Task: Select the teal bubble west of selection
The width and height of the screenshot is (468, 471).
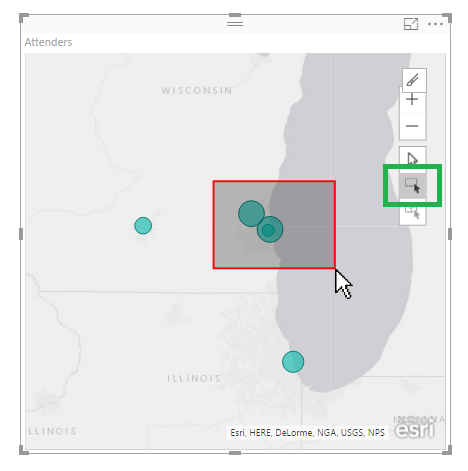Action: 143,226
